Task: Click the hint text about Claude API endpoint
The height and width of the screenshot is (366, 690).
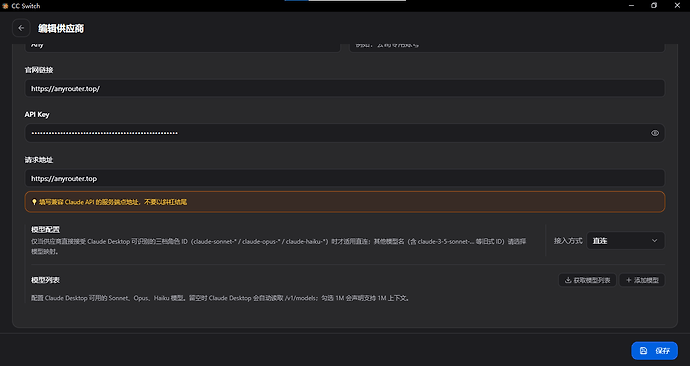Action: (113, 202)
